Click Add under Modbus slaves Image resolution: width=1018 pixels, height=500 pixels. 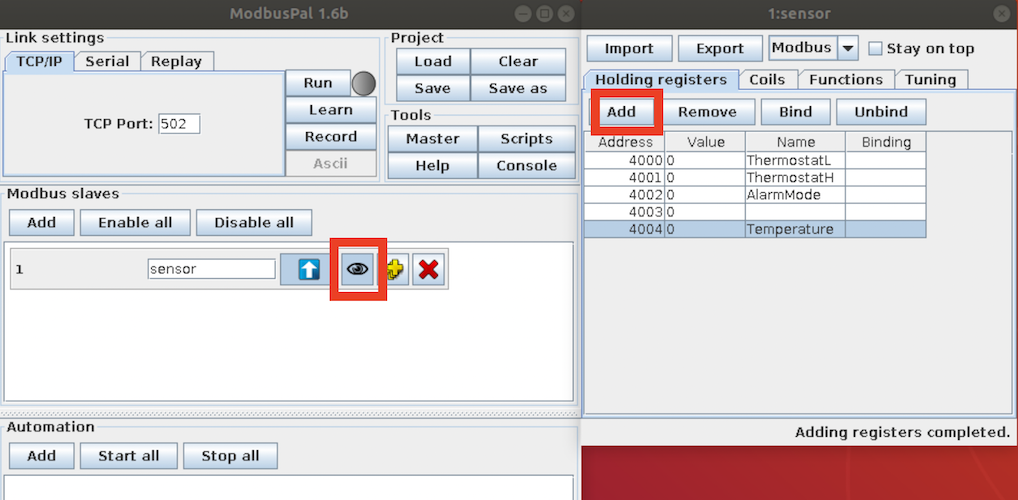click(x=42, y=223)
